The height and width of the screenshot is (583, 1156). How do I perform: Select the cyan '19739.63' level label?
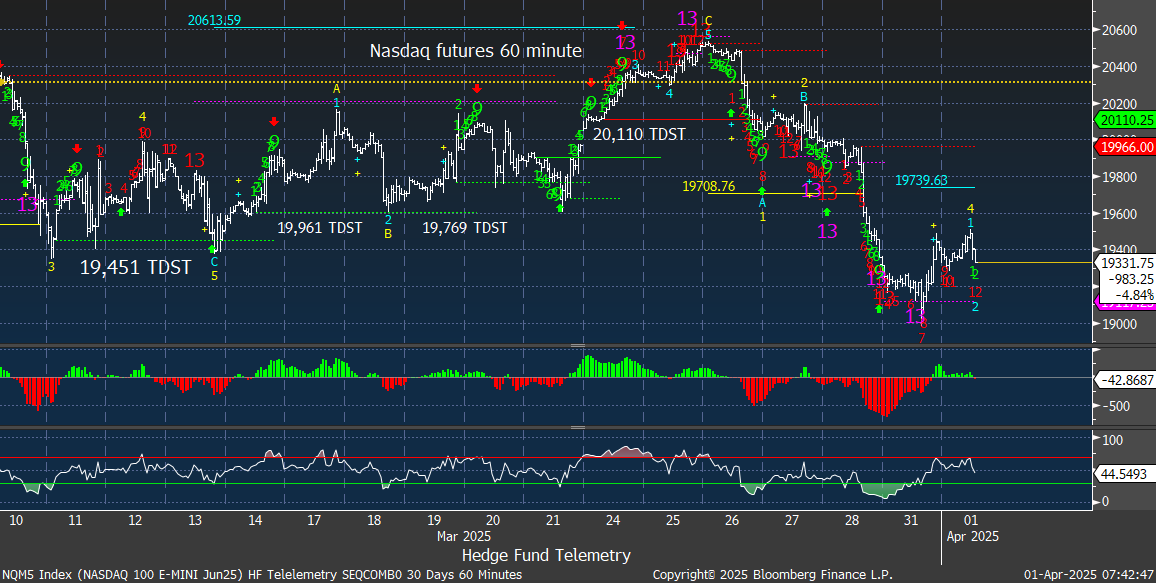pyautogui.click(x=922, y=180)
